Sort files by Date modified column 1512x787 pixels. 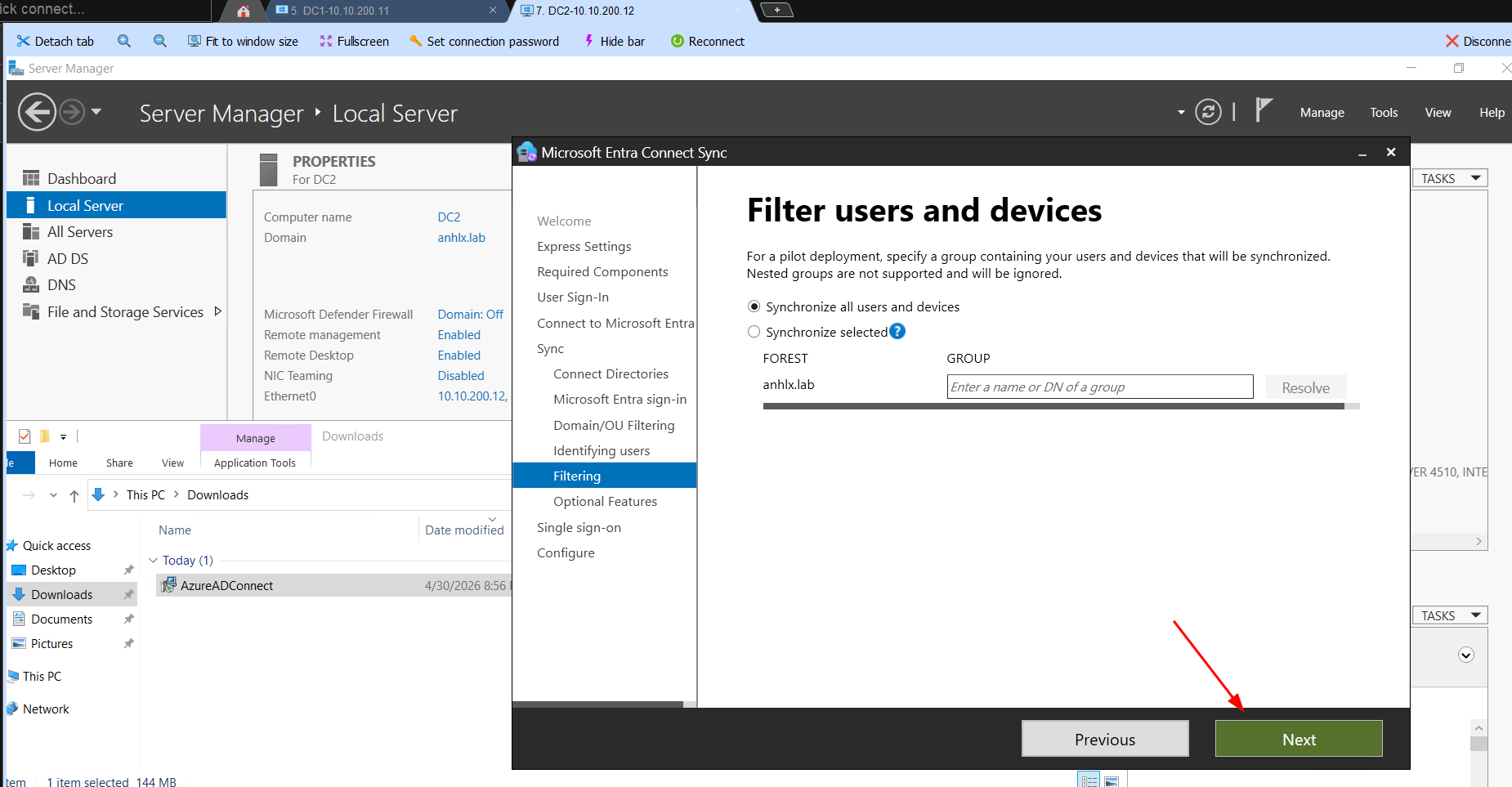[x=464, y=530]
